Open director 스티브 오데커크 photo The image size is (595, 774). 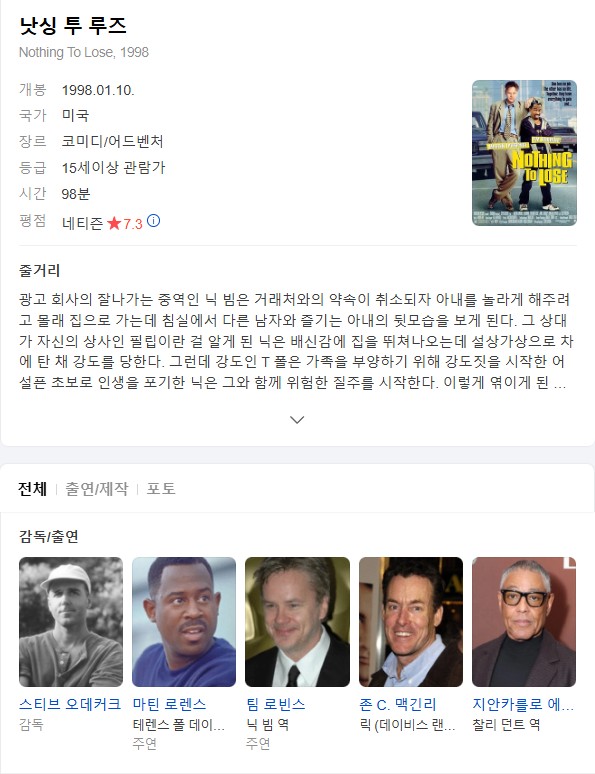(x=71, y=622)
